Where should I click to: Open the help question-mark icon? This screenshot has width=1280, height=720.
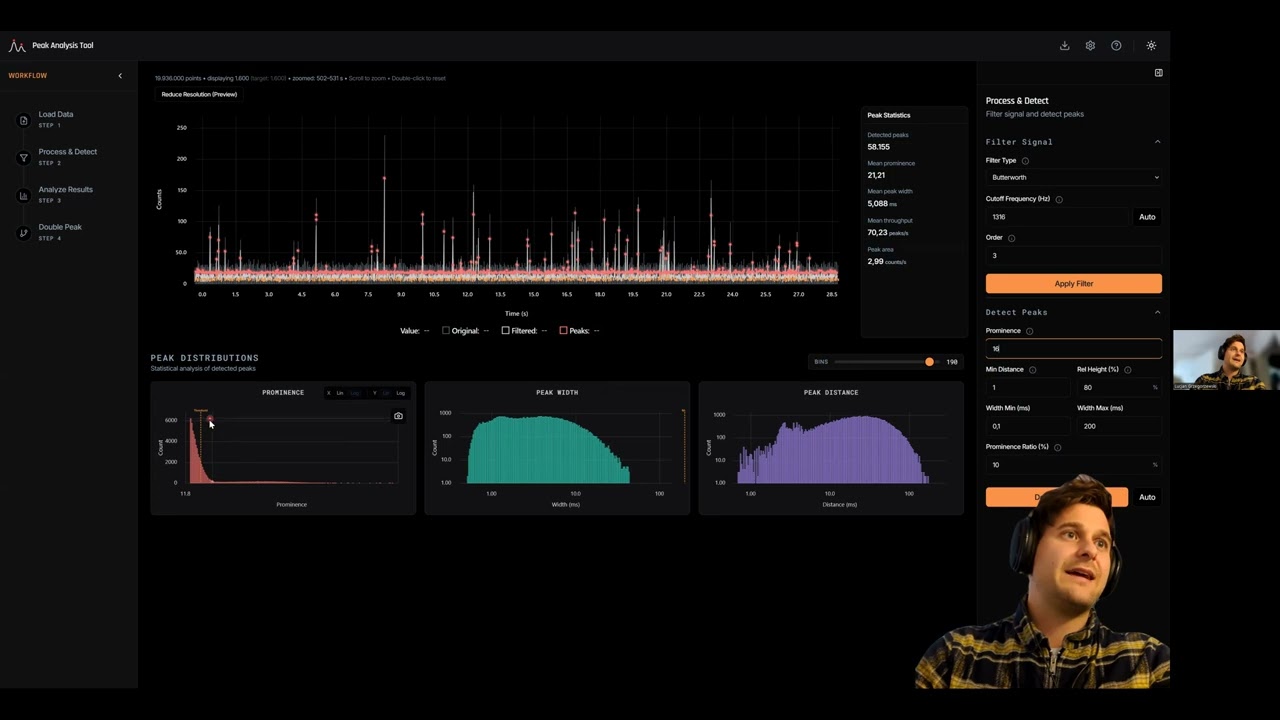click(1116, 46)
